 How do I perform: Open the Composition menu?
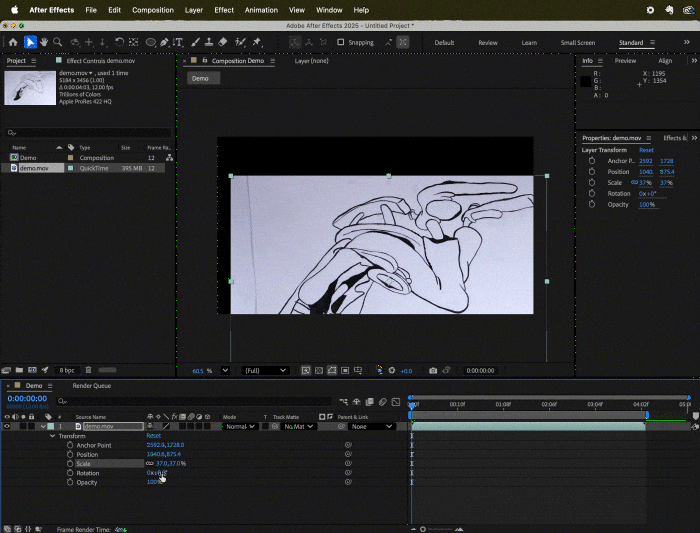[x=153, y=10]
